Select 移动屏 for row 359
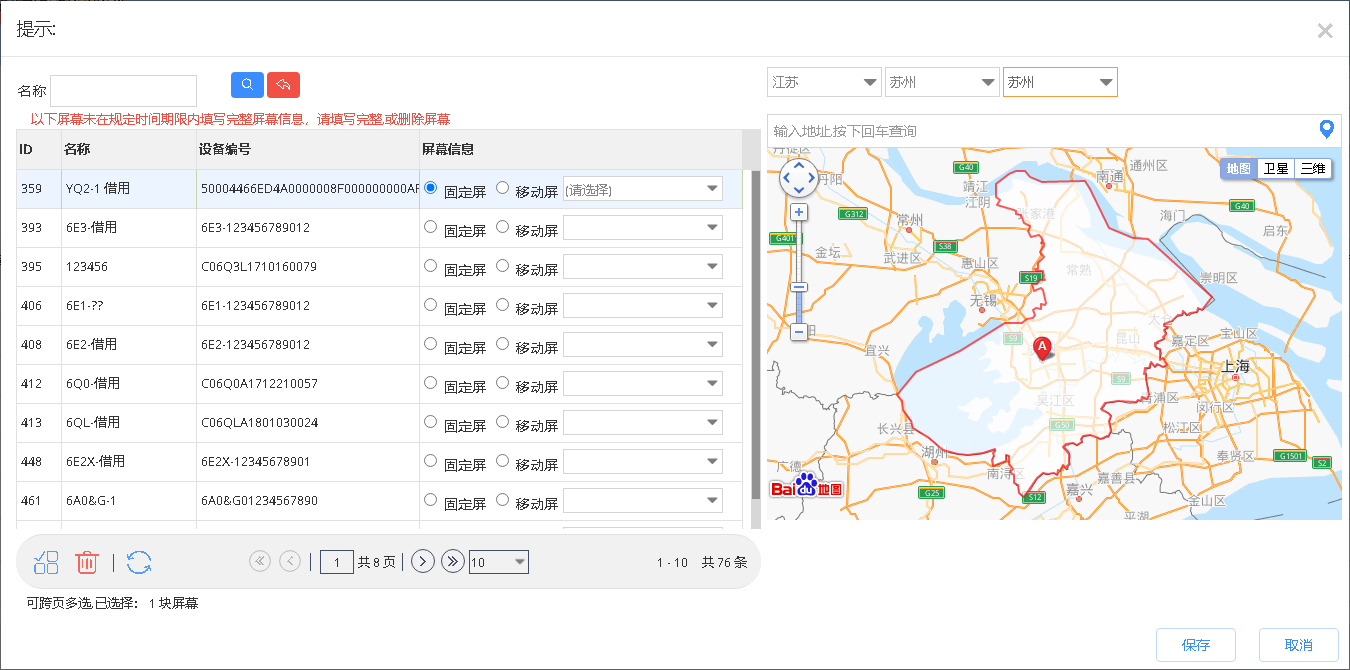Screen dimensions: 1350x670 [502, 188]
